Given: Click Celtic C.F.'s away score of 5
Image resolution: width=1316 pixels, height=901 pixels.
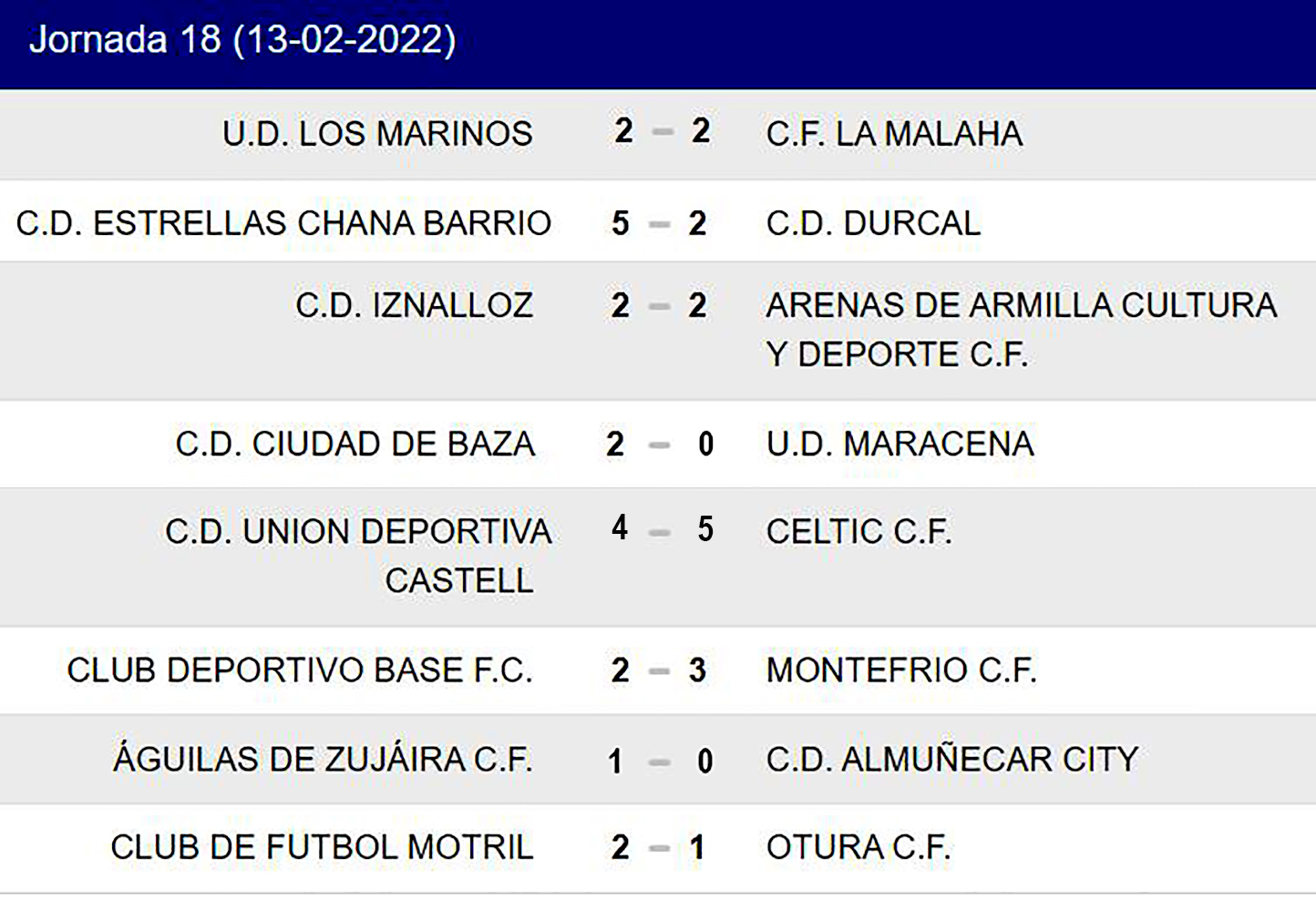Looking at the screenshot, I should (705, 528).
